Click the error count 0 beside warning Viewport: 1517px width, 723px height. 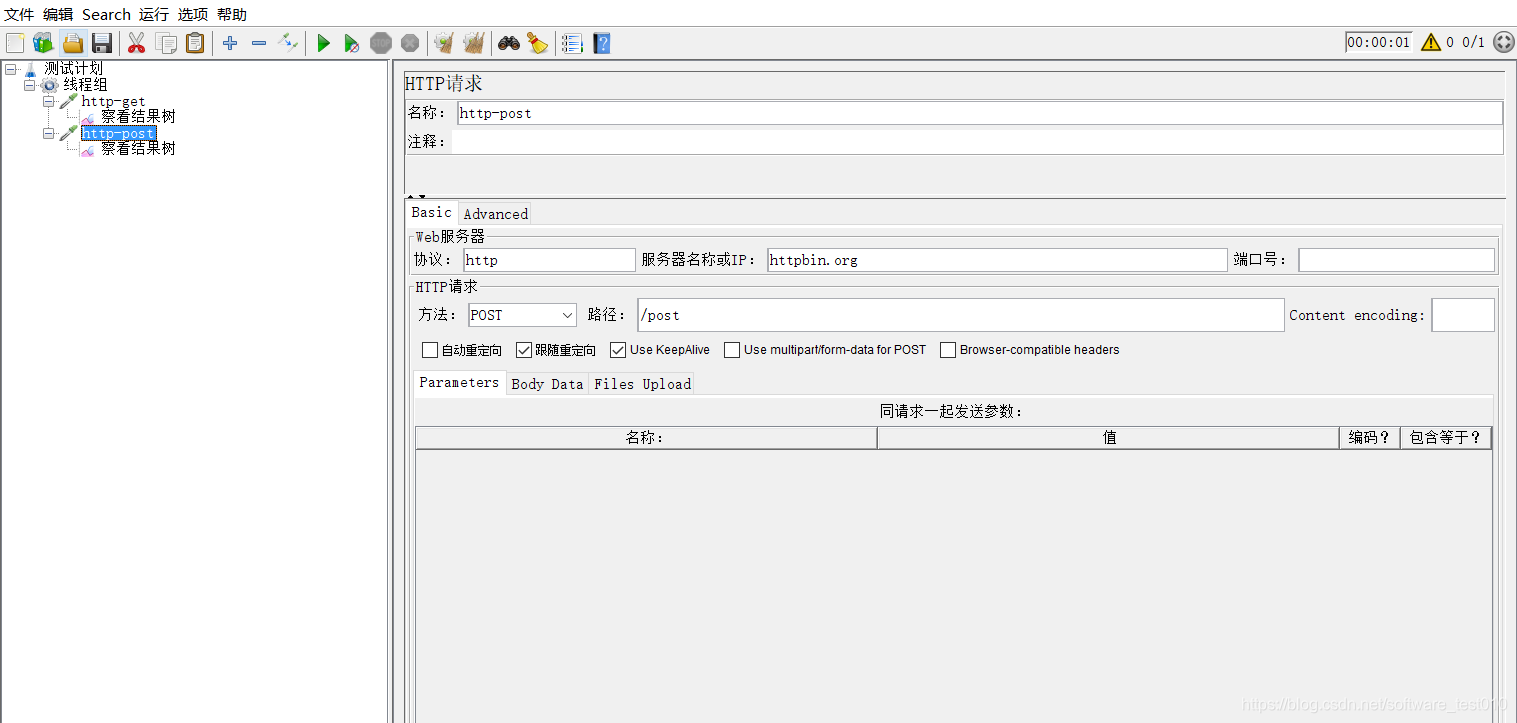point(1450,42)
